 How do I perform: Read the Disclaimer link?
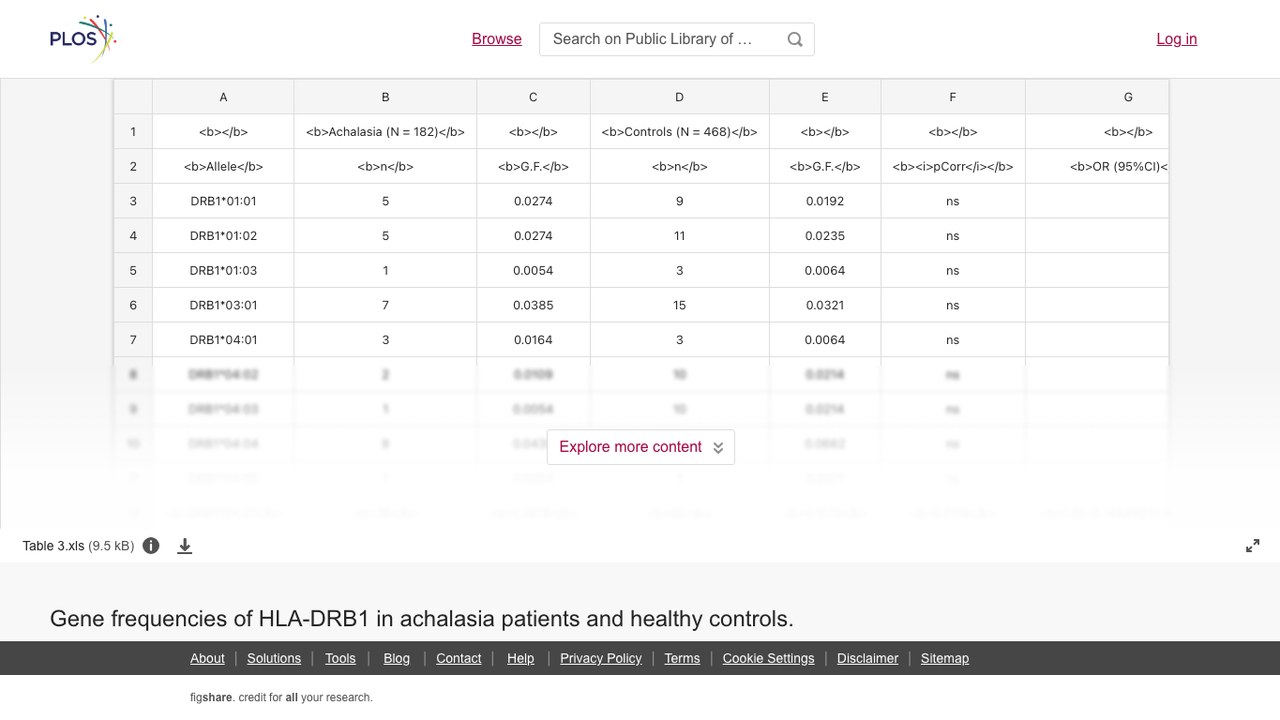pyautogui.click(x=868, y=658)
